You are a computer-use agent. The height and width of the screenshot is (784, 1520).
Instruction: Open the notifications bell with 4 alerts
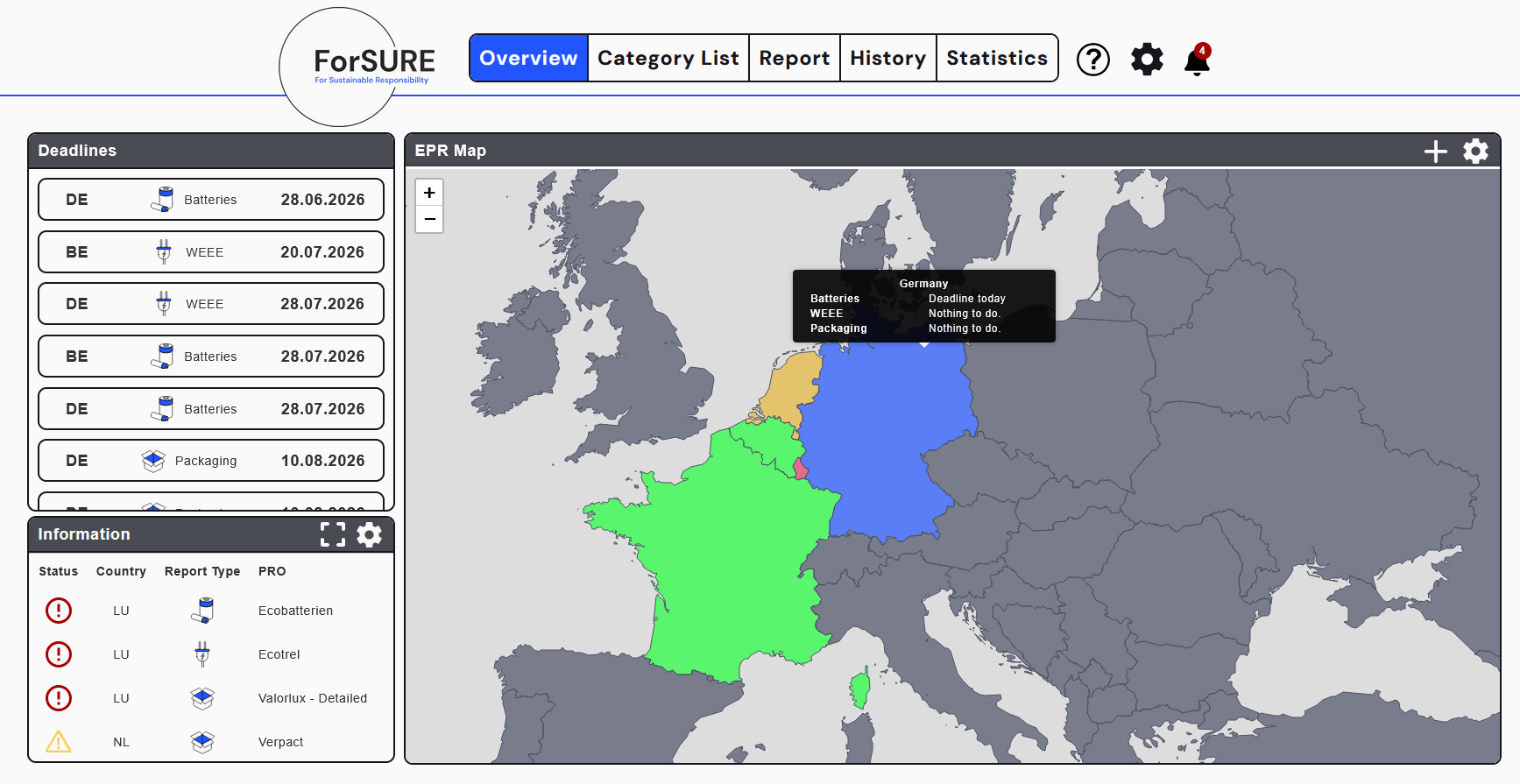(1198, 60)
